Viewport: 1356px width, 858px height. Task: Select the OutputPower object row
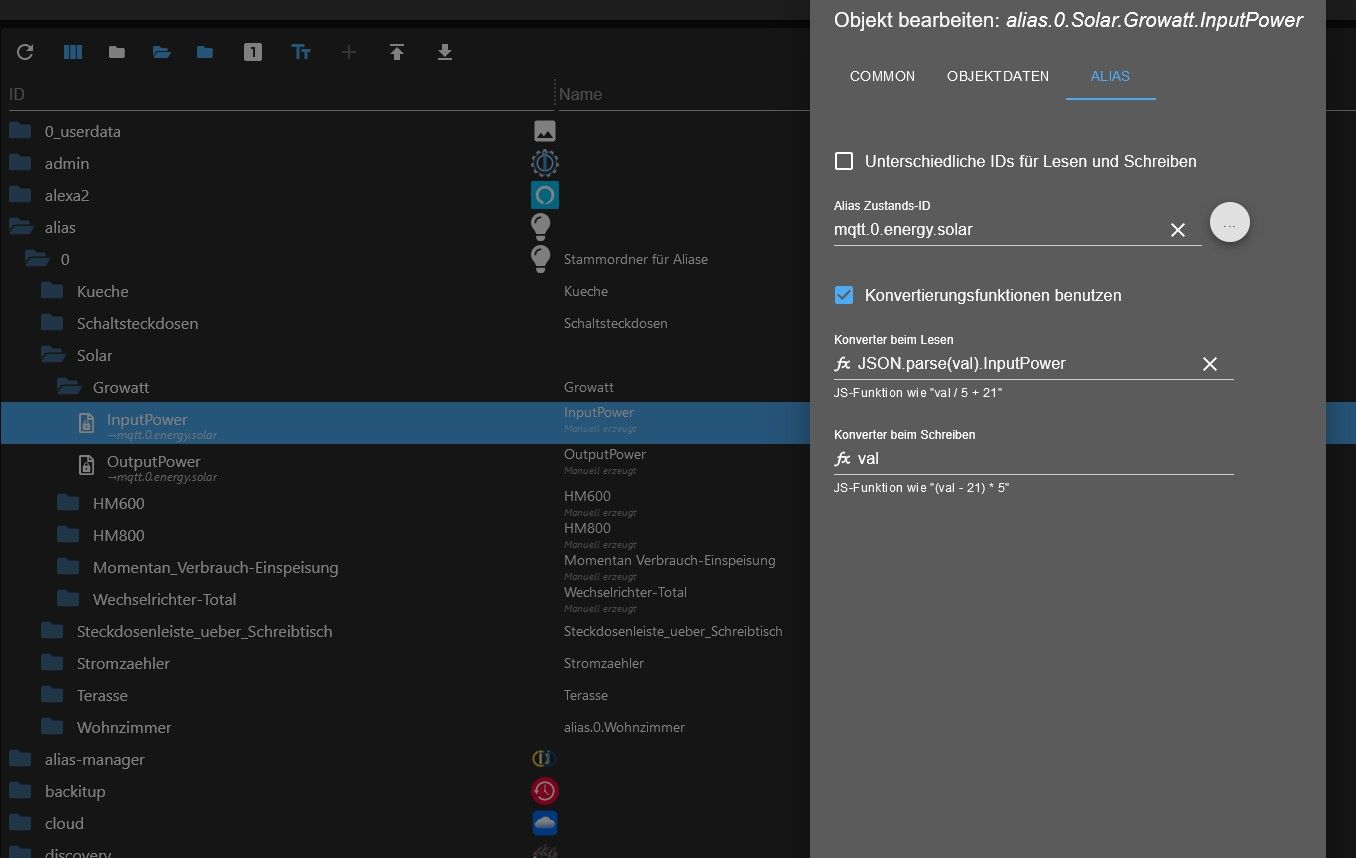tap(153, 462)
